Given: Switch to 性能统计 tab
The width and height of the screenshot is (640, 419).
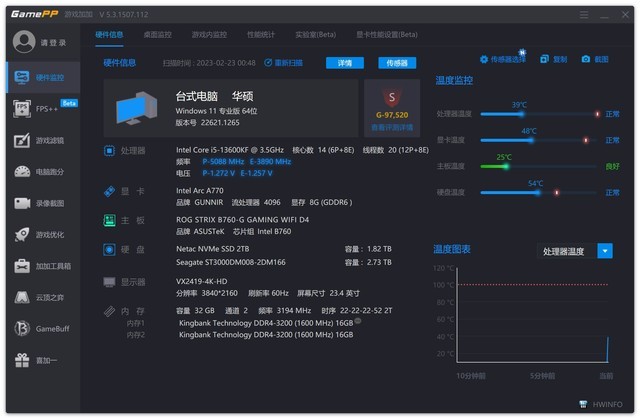Looking at the screenshot, I should 261,35.
